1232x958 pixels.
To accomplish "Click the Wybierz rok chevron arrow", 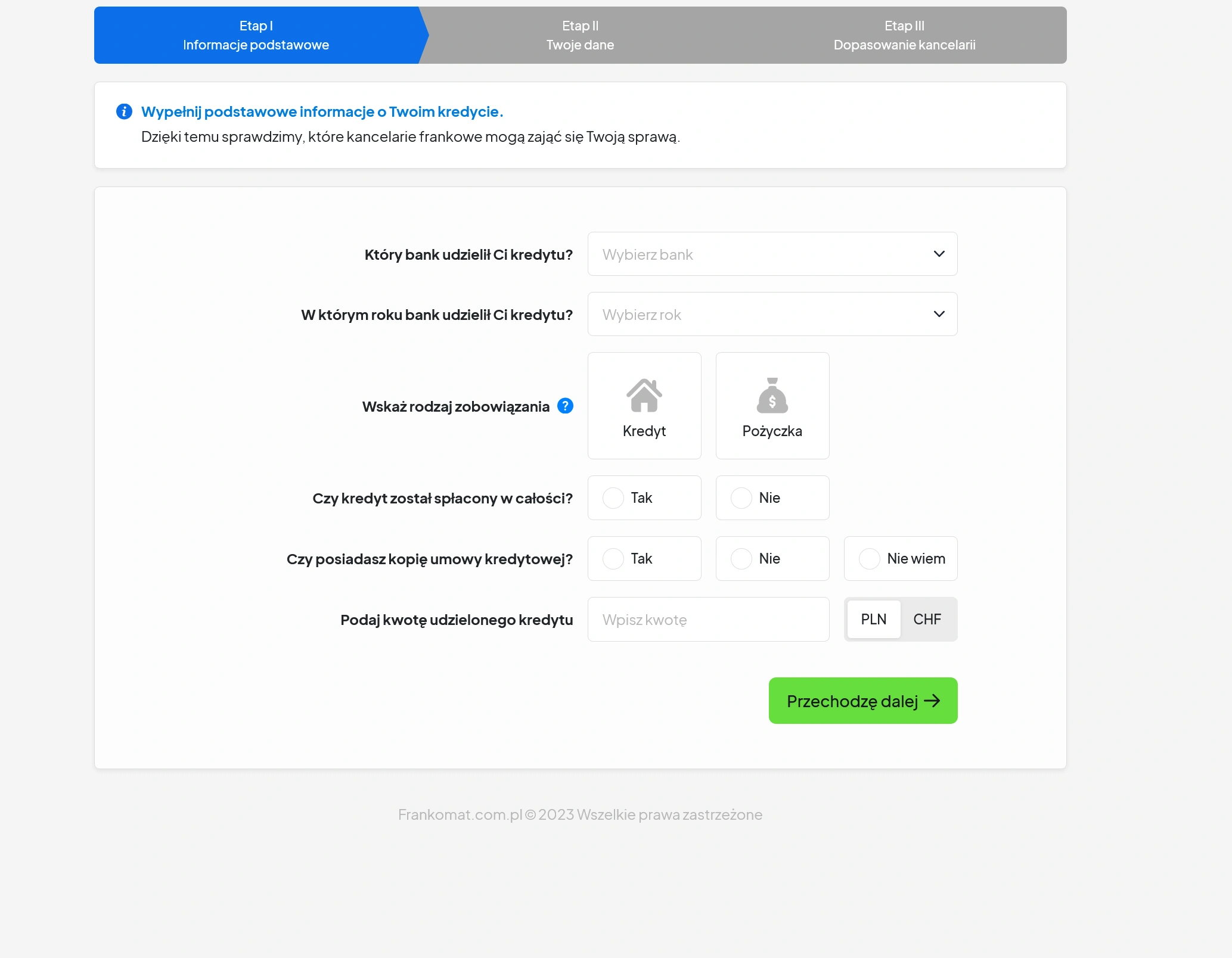I will click(x=939, y=314).
